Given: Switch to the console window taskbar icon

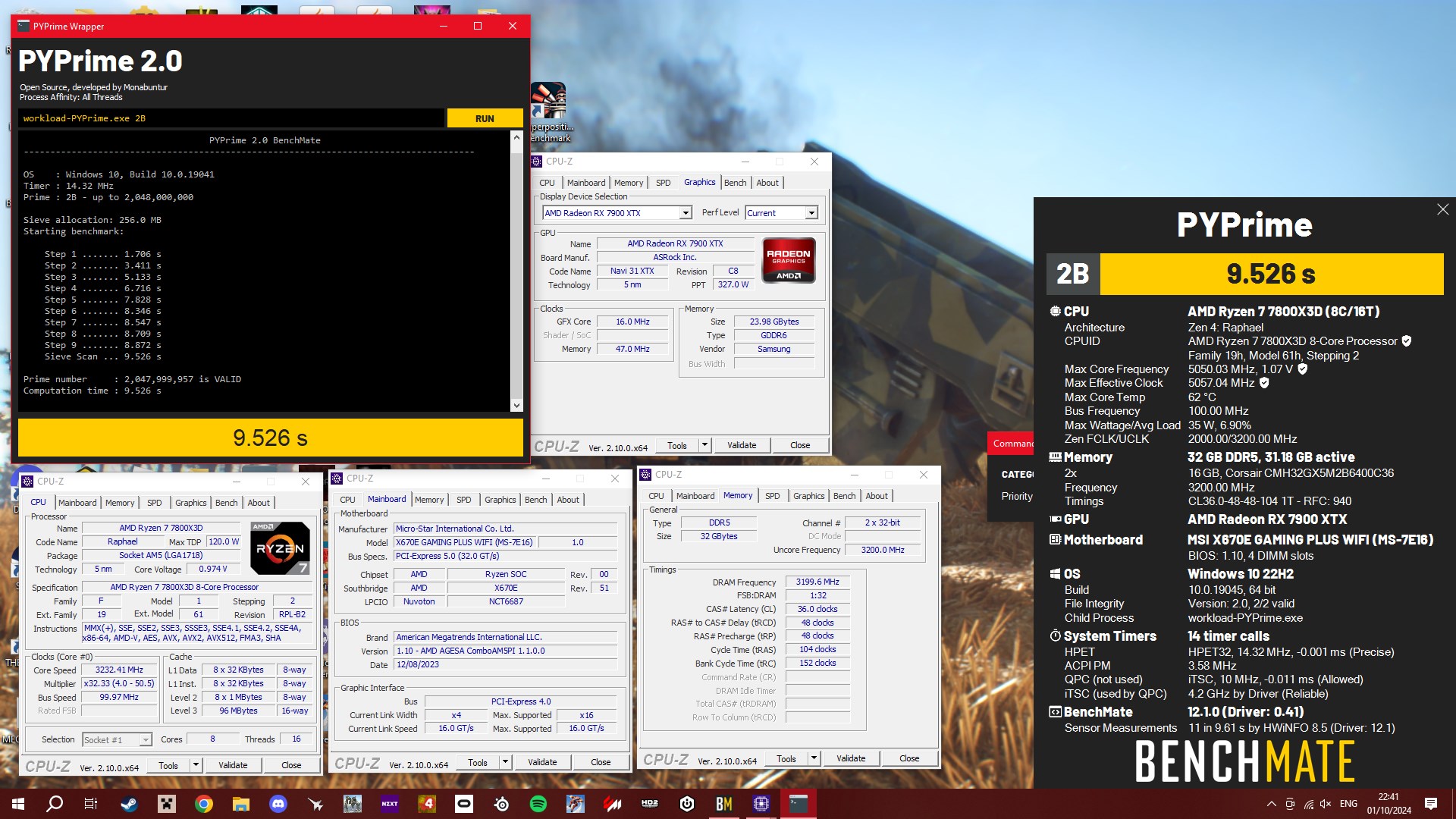Looking at the screenshot, I should [x=799, y=804].
